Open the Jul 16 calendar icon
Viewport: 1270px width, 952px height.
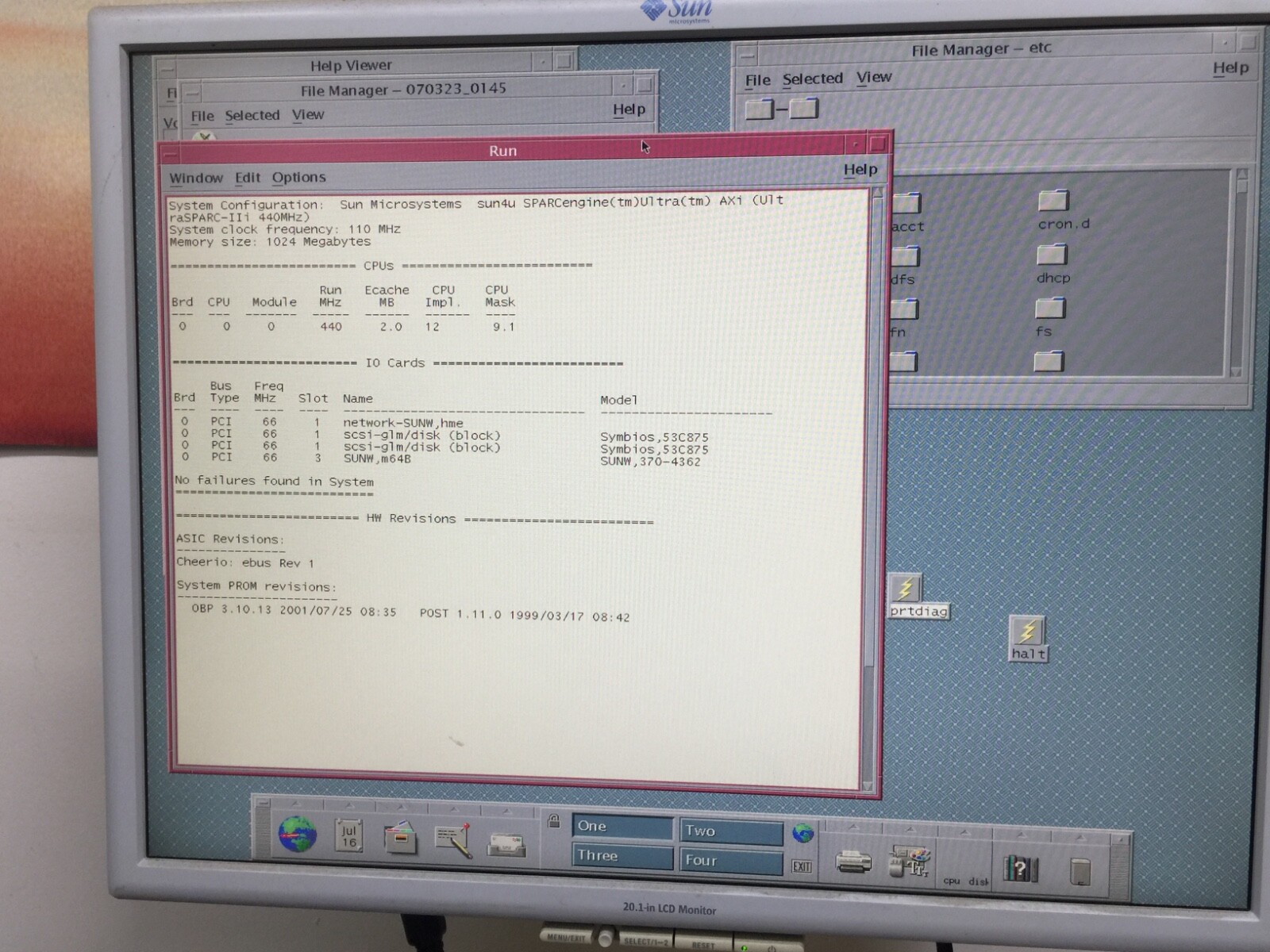coord(348,836)
